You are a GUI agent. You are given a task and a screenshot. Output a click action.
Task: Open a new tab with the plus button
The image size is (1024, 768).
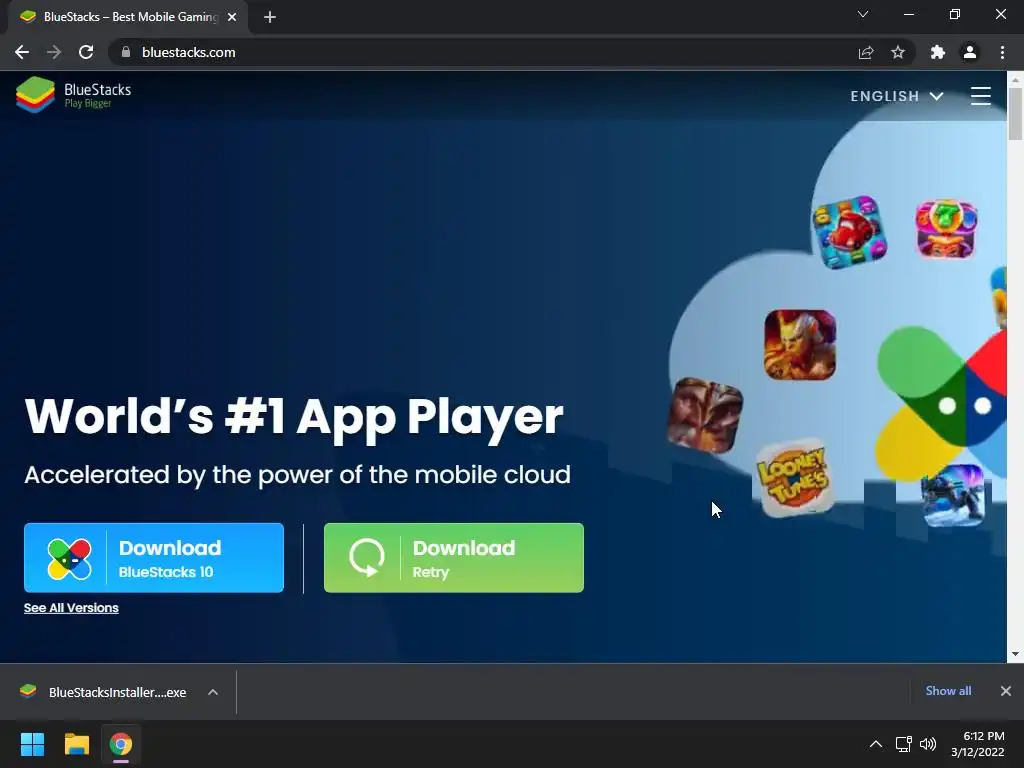click(x=270, y=17)
